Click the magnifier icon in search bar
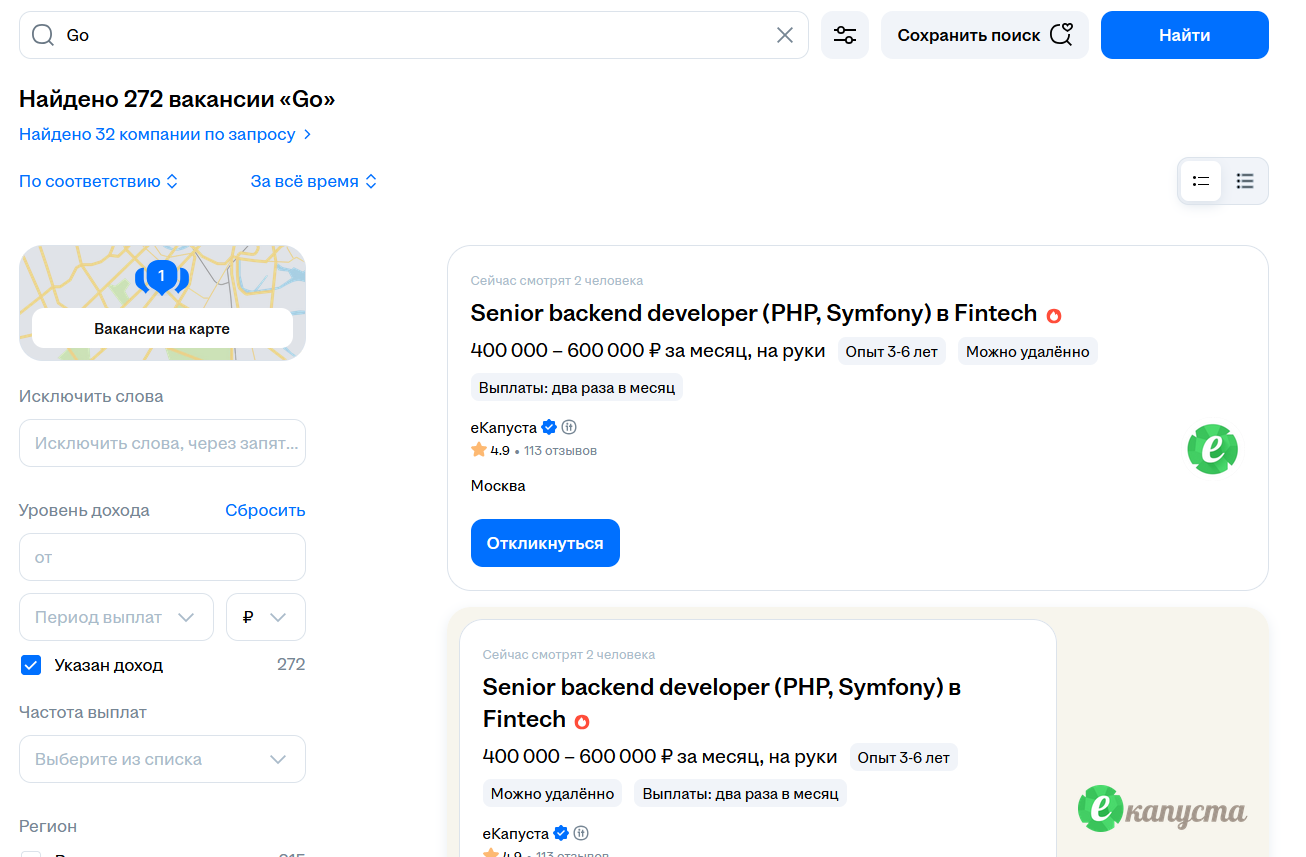The width and height of the screenshot is (1306, 857). coord(42,34)
